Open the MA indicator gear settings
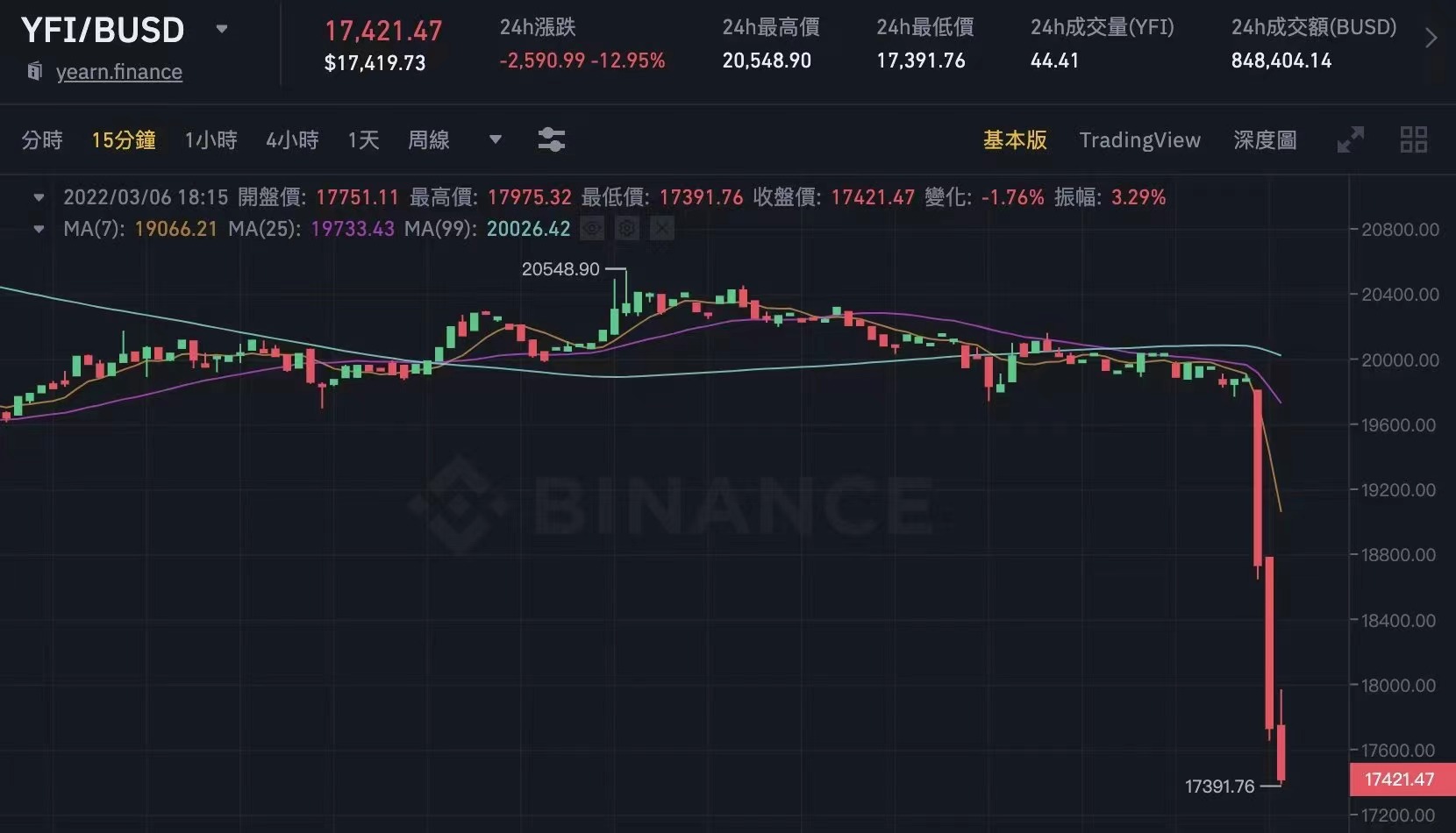Image resolution: width=1456 pixels, height=833 pixels. (x=626, y=229)
